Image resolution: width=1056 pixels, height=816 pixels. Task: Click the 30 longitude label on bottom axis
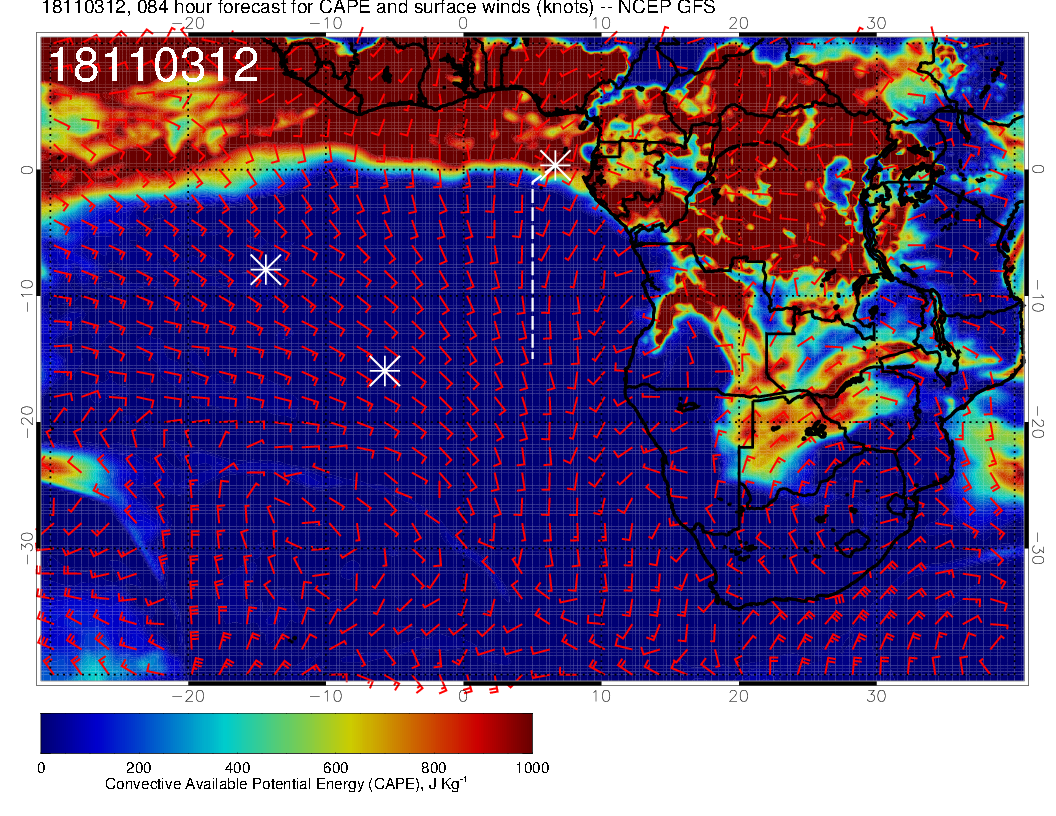[876, 694]
